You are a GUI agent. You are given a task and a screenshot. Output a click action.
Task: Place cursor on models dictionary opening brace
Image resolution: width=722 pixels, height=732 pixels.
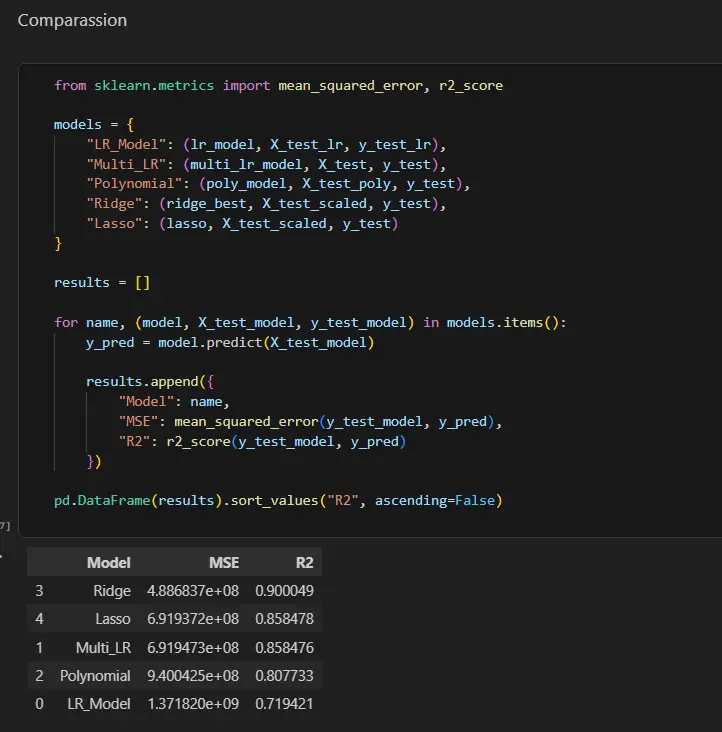click(130, 125)
